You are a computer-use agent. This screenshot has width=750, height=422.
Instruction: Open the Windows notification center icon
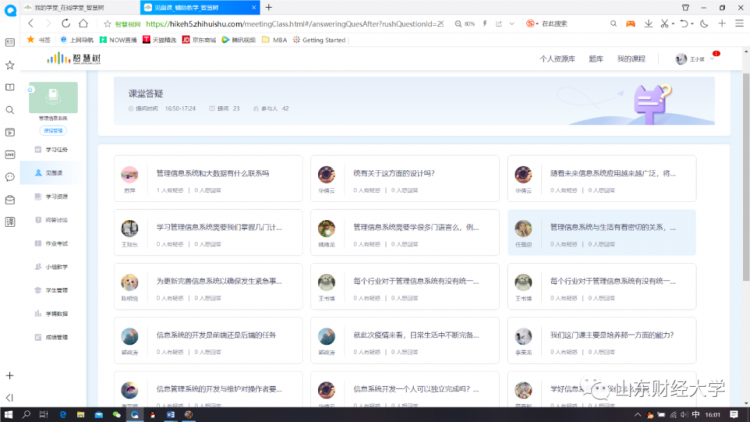pos(734,414)
